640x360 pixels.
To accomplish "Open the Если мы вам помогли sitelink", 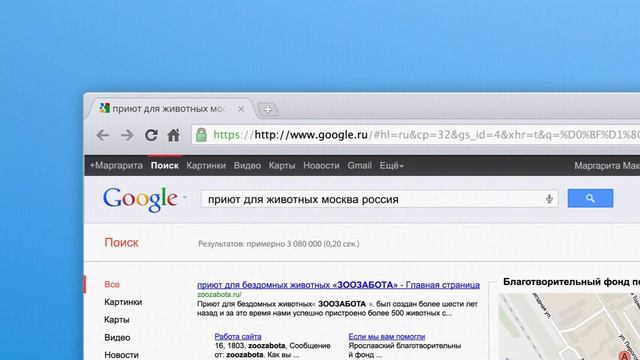I will coord(387,337).
